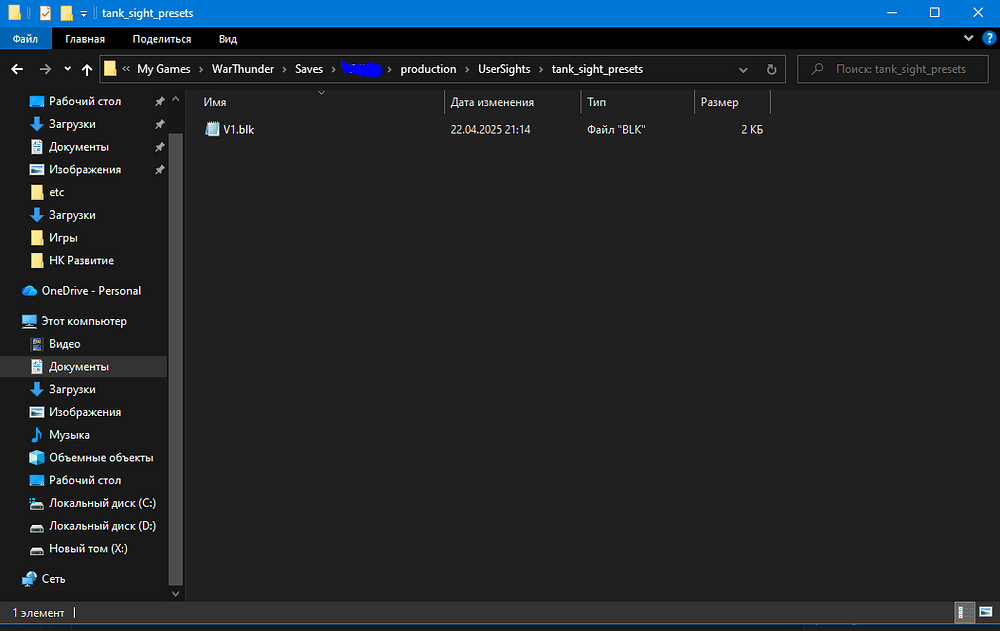Click the V1.blk file icon
This screenshot has width=1000, height=631.
pyautogui.click(x=212, y=129)
